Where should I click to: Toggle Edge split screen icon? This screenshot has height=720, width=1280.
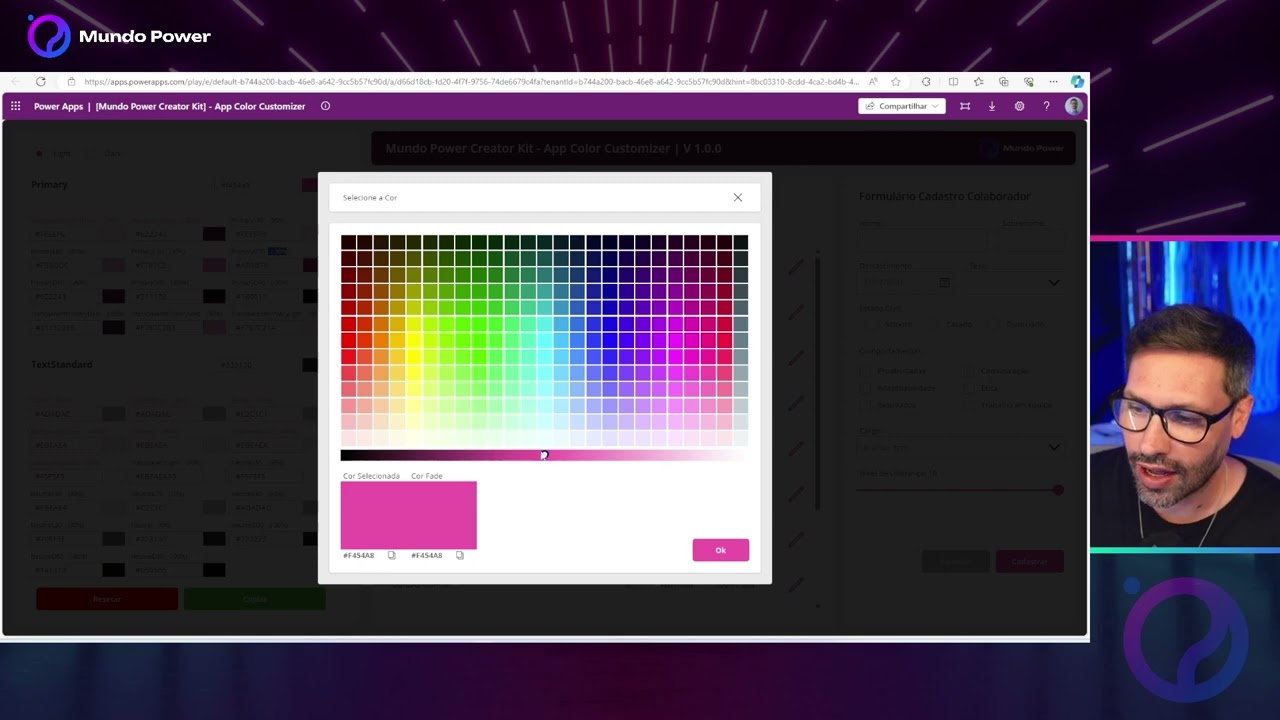(x=953, y=82)
